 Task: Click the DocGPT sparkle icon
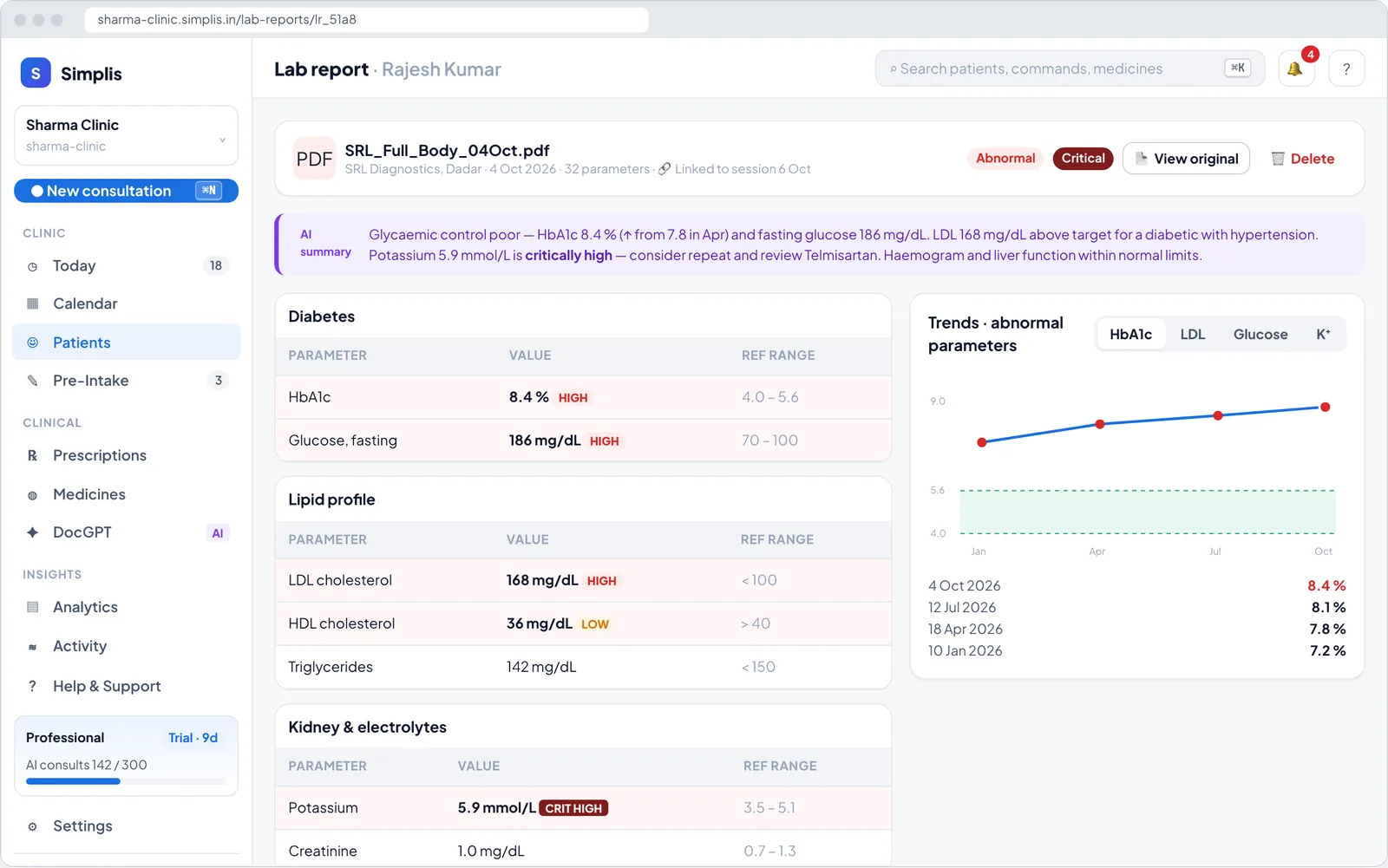tap(32, 532)
